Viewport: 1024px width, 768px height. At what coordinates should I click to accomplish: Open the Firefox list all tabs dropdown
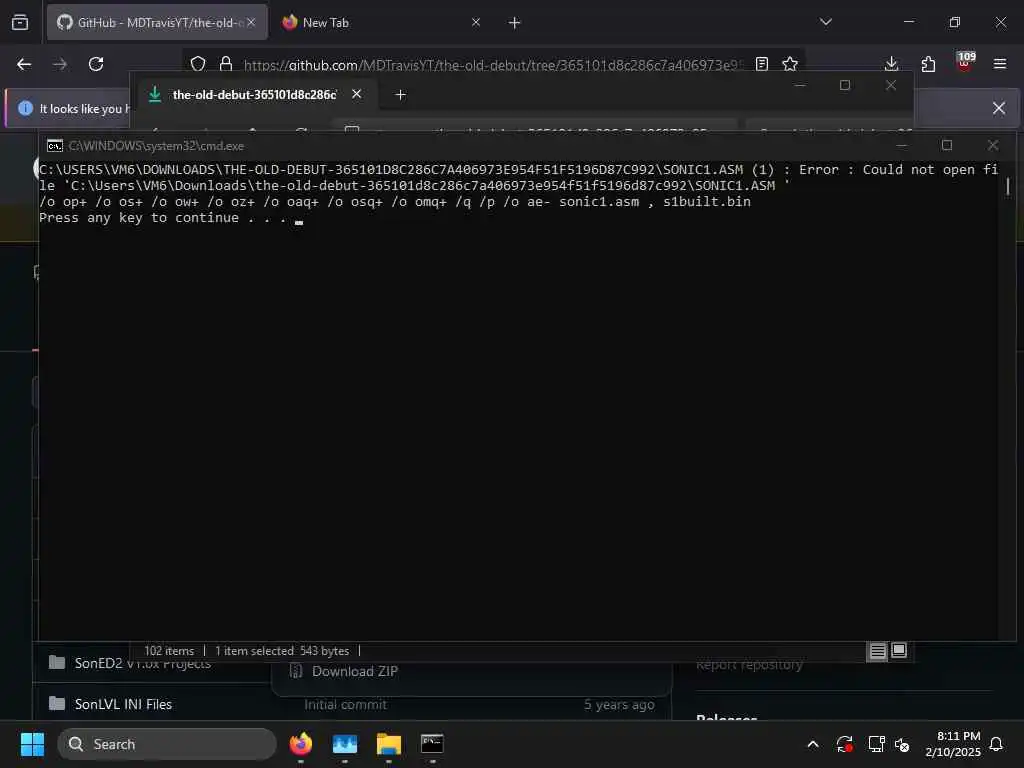825,22
